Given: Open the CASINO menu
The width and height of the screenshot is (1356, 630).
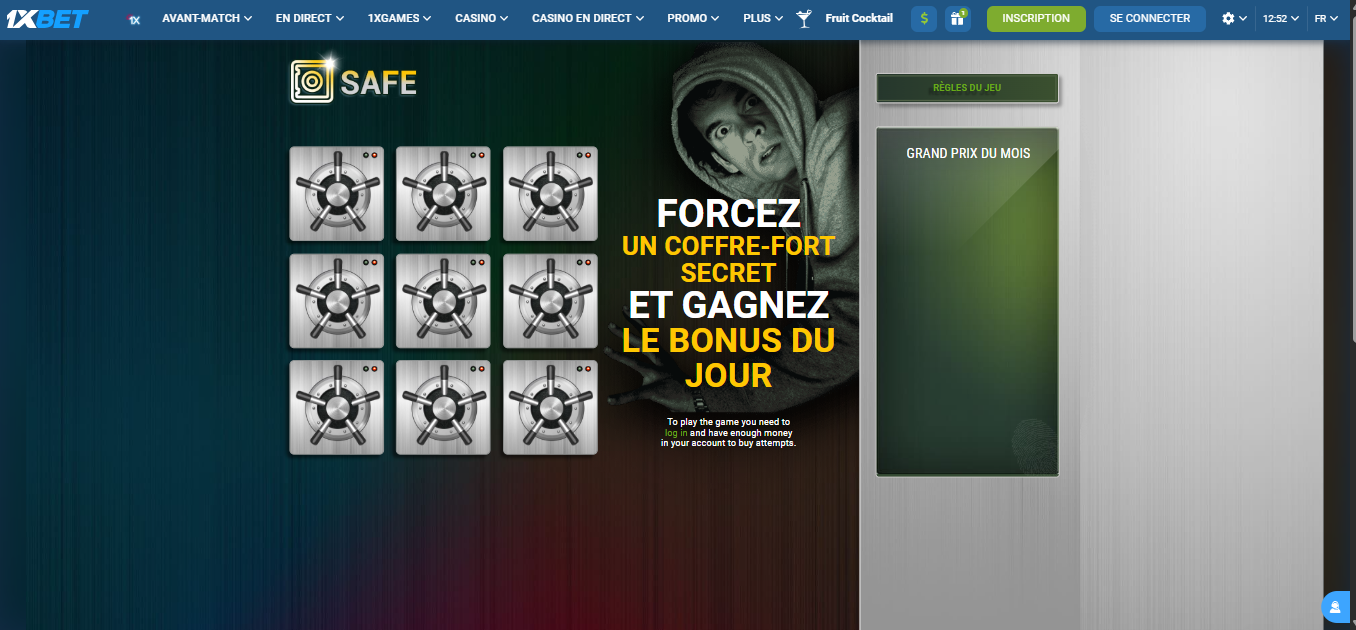Looking at the screenshot, I should [x=482, y=18].
